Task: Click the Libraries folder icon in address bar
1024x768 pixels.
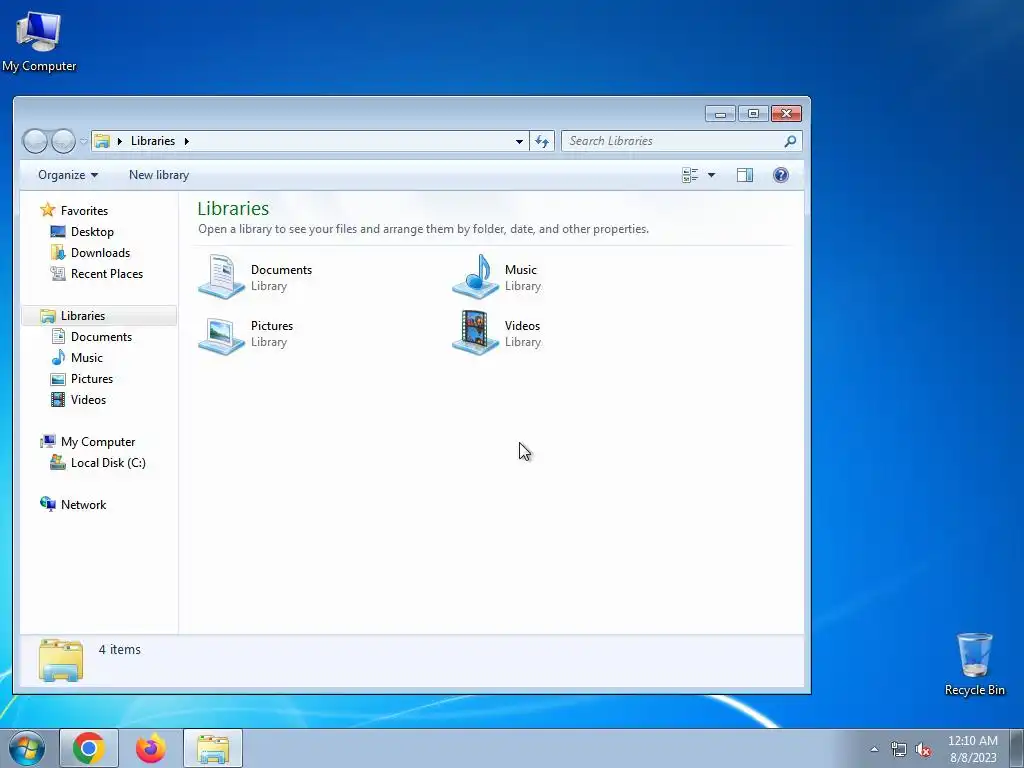Action: (x=102, y=141)
